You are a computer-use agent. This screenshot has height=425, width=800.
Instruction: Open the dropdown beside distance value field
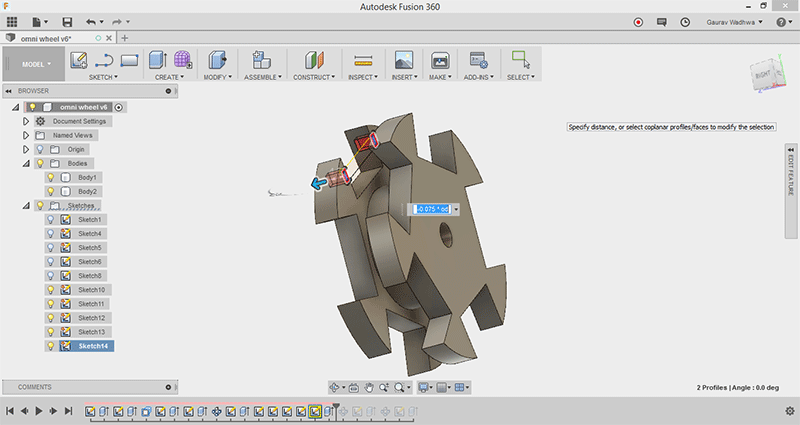[456, 209]
